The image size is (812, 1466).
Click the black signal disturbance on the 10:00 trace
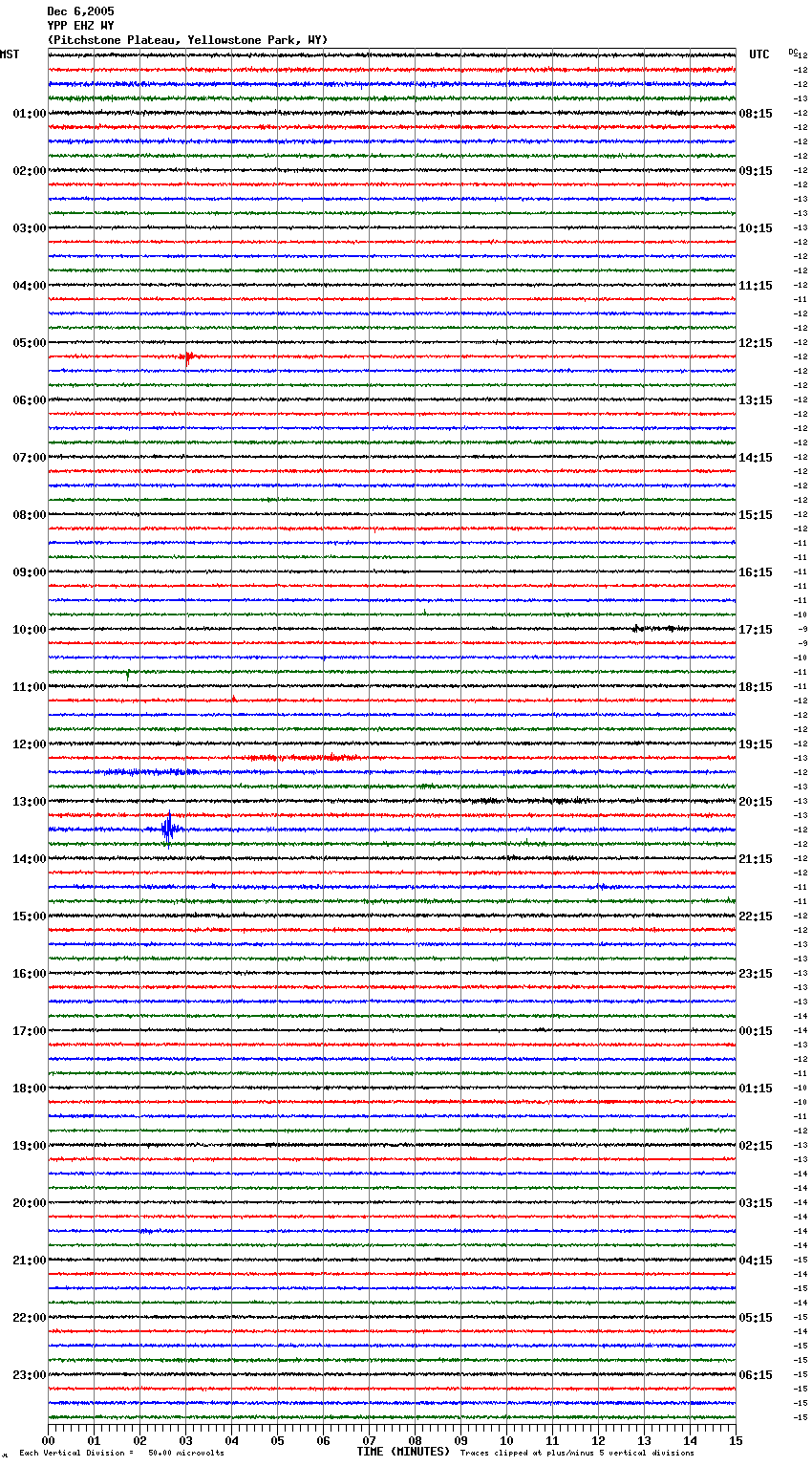(660, 628)
